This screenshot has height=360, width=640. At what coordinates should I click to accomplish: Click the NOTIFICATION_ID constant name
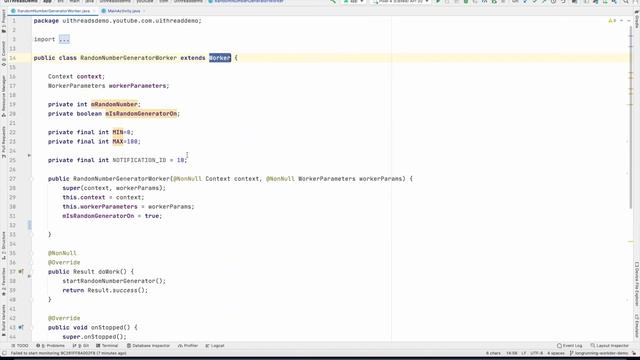coord(139,160)
